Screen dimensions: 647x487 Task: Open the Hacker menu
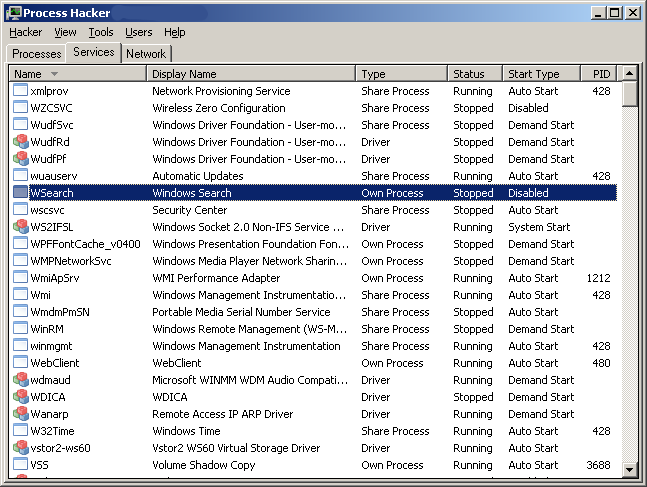tap(26, 32)
